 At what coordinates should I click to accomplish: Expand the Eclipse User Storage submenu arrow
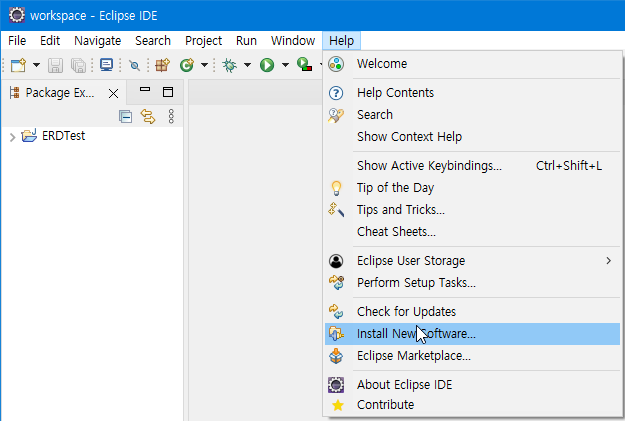point(609,261)
